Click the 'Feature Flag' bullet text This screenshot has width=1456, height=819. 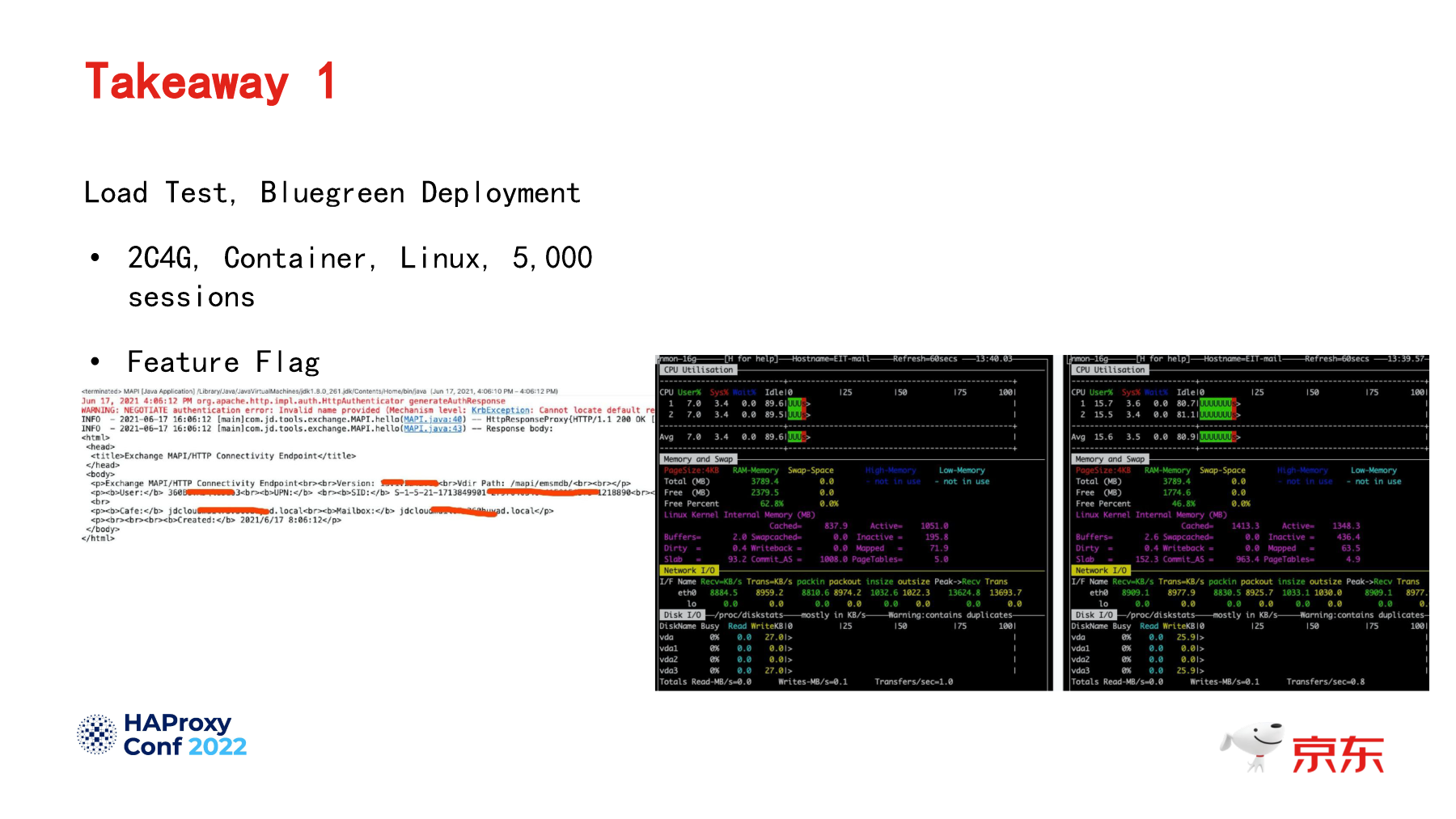224,362
